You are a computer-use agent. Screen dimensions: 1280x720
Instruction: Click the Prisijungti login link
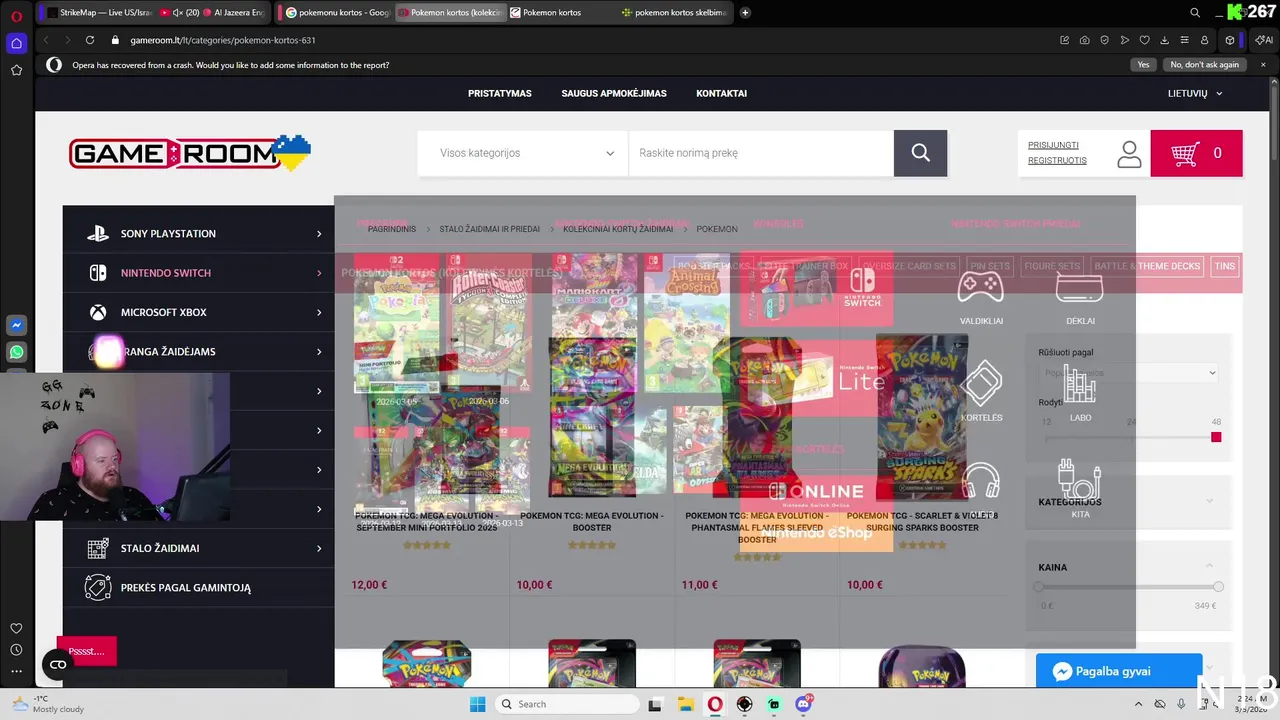click(x=1053, y=145)
